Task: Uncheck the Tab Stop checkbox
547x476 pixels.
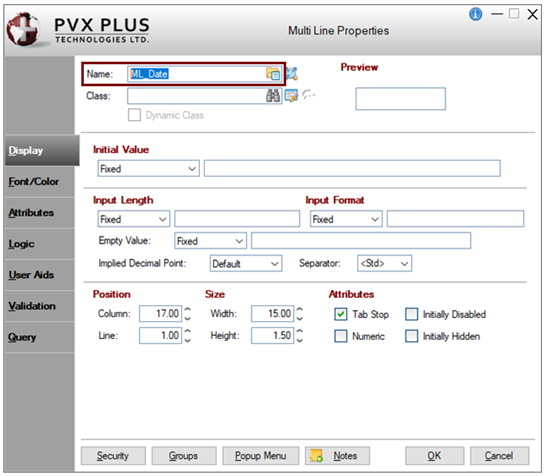Action: [x=340, y=314]
